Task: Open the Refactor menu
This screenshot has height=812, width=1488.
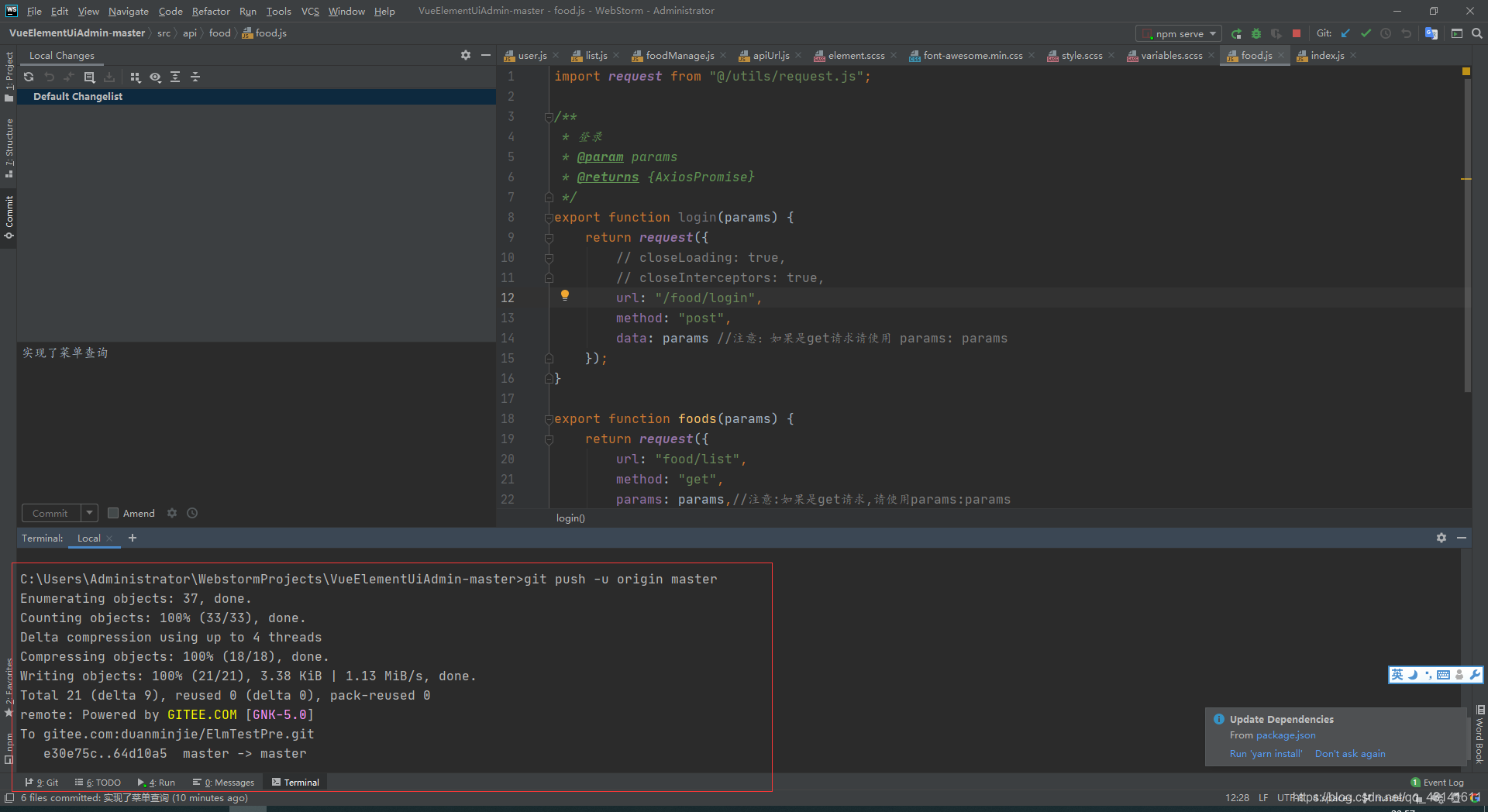Action: (x=211, y=11)
